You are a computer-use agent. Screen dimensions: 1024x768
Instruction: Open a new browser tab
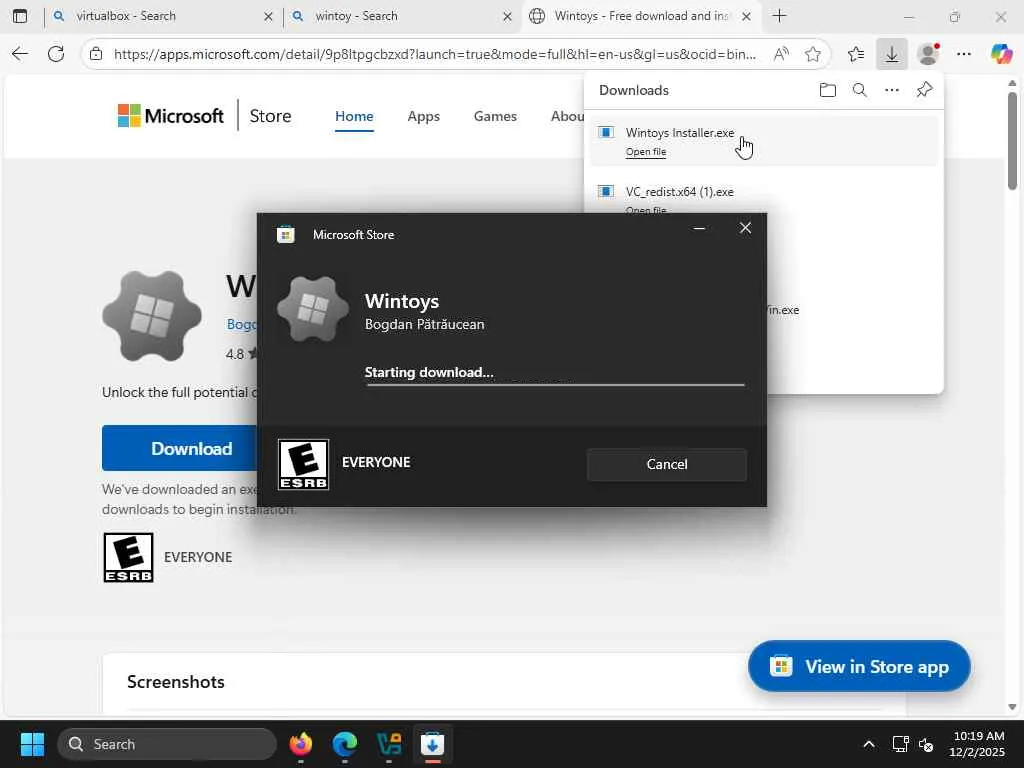click(779, 16)
